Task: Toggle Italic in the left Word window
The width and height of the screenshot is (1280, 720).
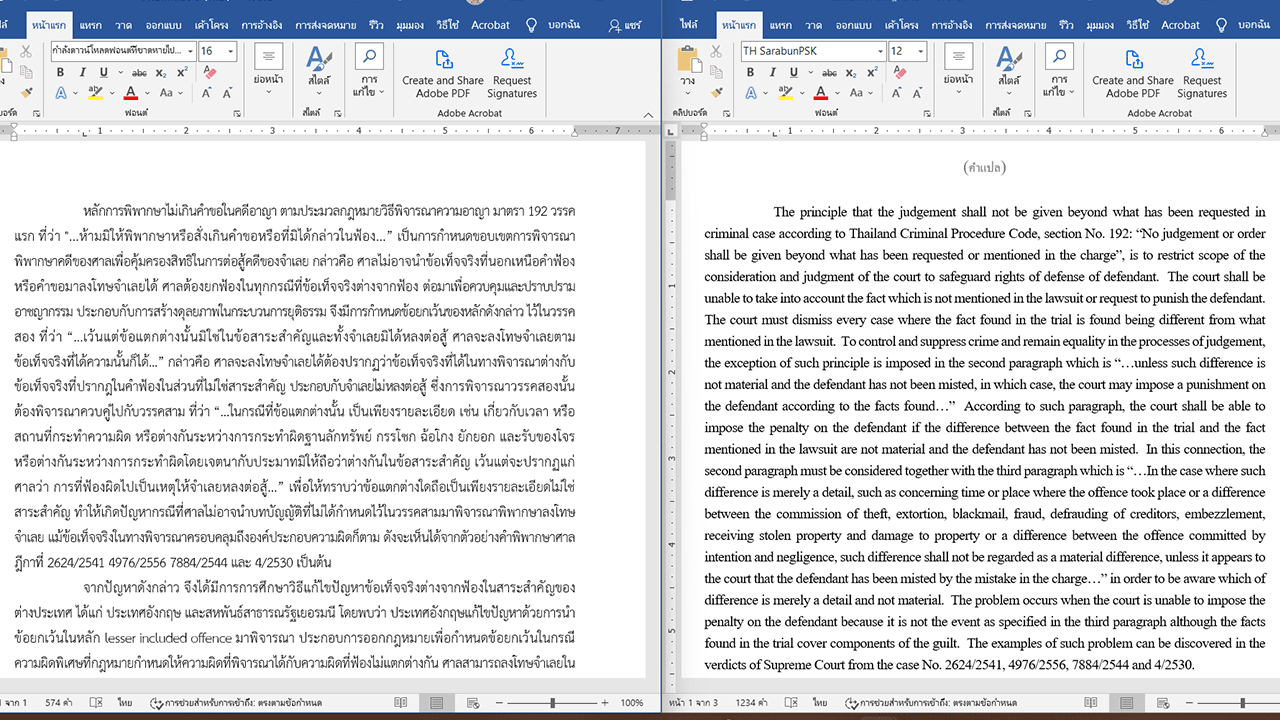Action: click(80, 72)
